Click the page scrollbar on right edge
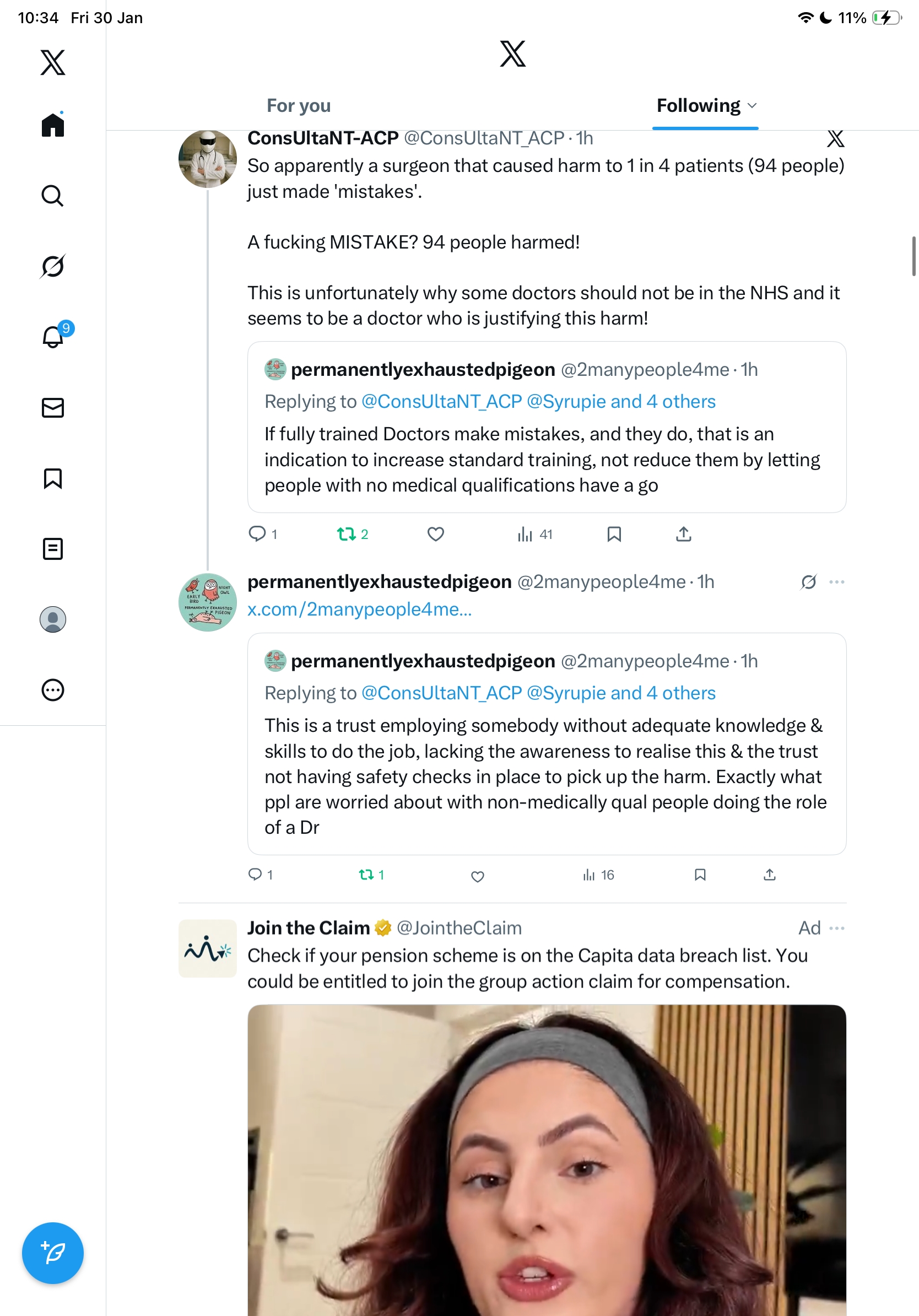 point(914,256)
